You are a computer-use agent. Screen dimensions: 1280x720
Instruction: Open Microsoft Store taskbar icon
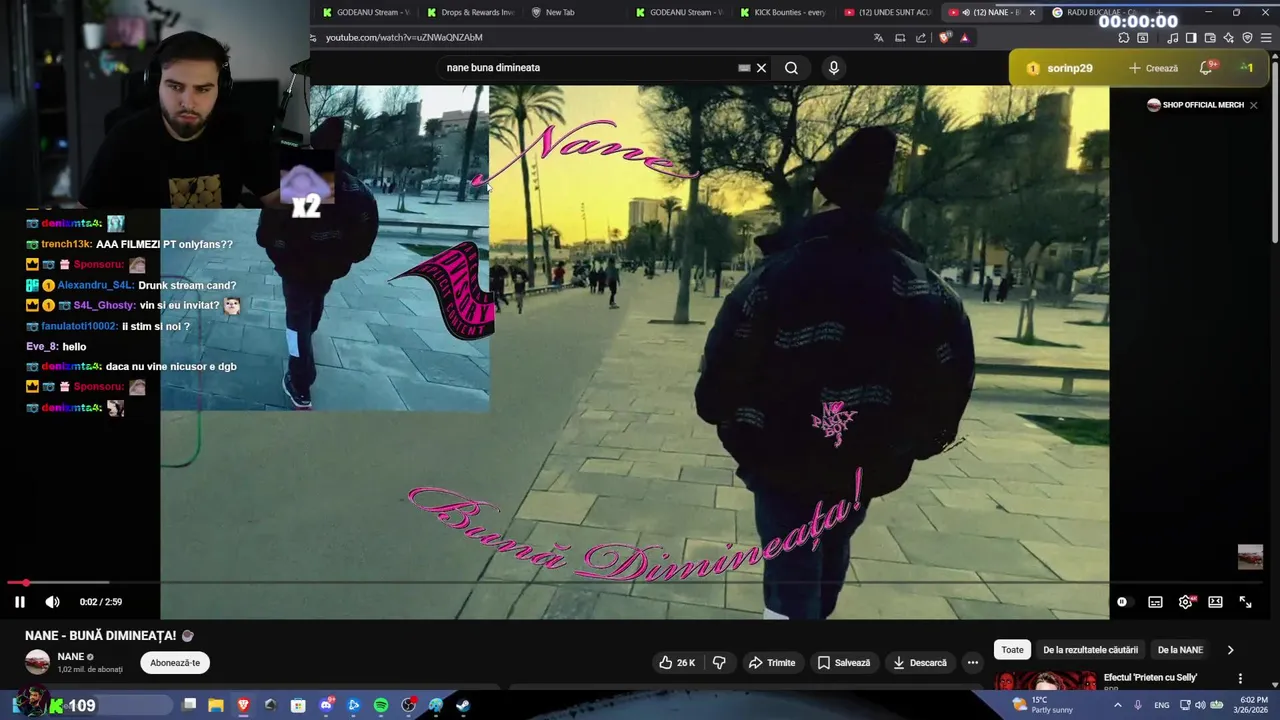(x=298, y=705)
